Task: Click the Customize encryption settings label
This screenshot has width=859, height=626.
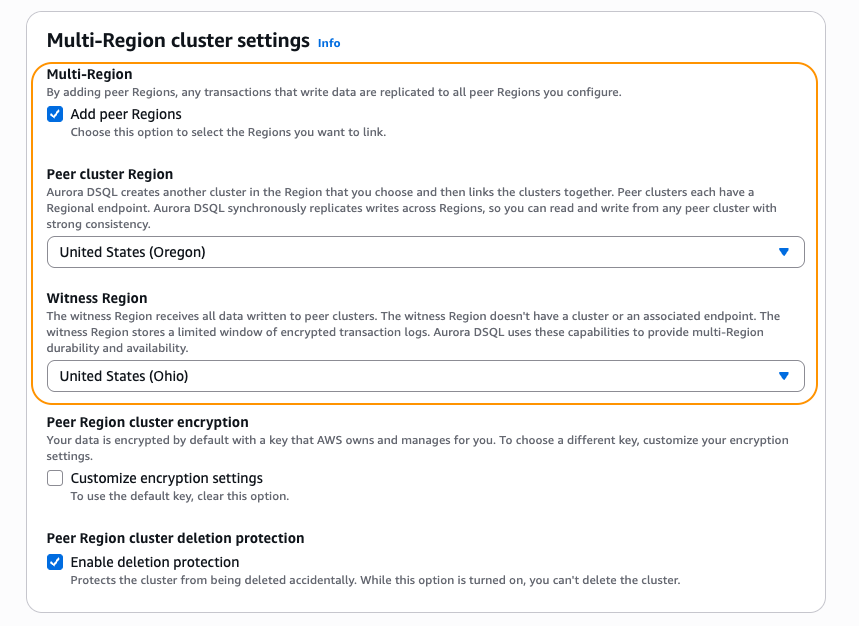Action: pyautogui.click(x=165, y=478)
